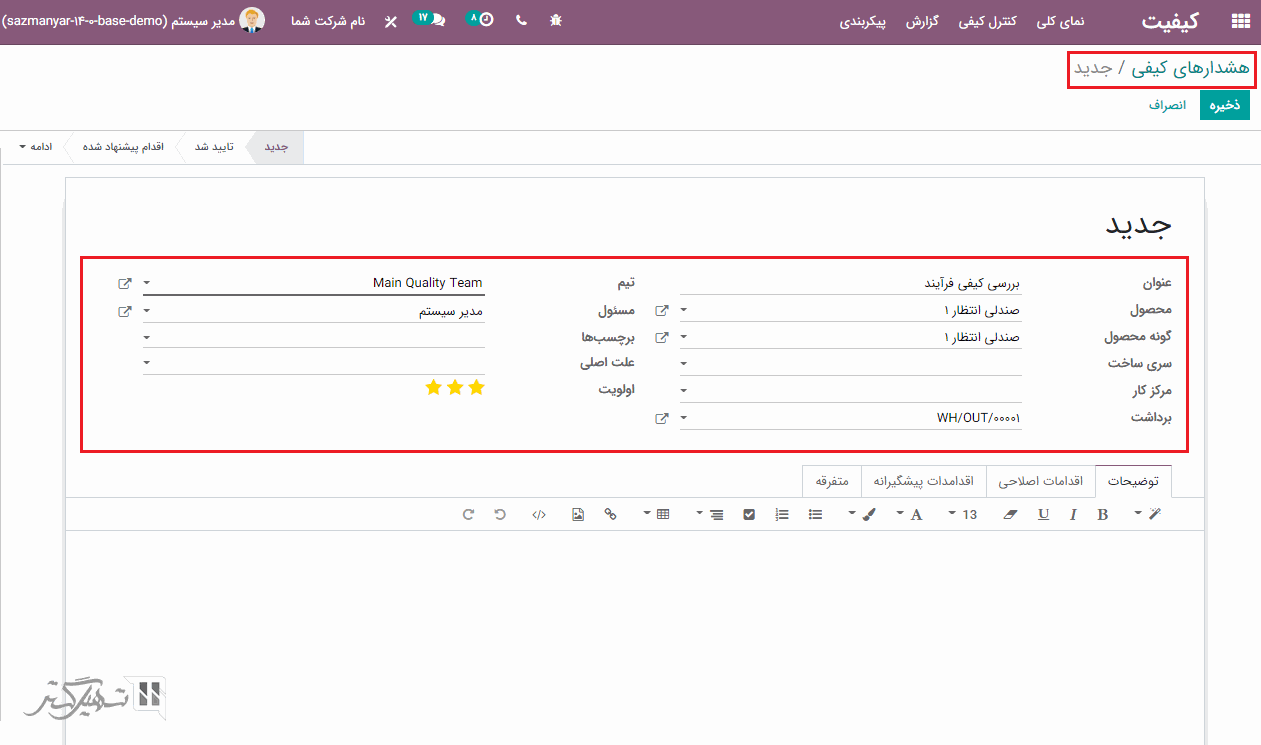Screen dimensions: 1261x745
Task: Click the undo icon in editor
Action: tap(500, 514)
